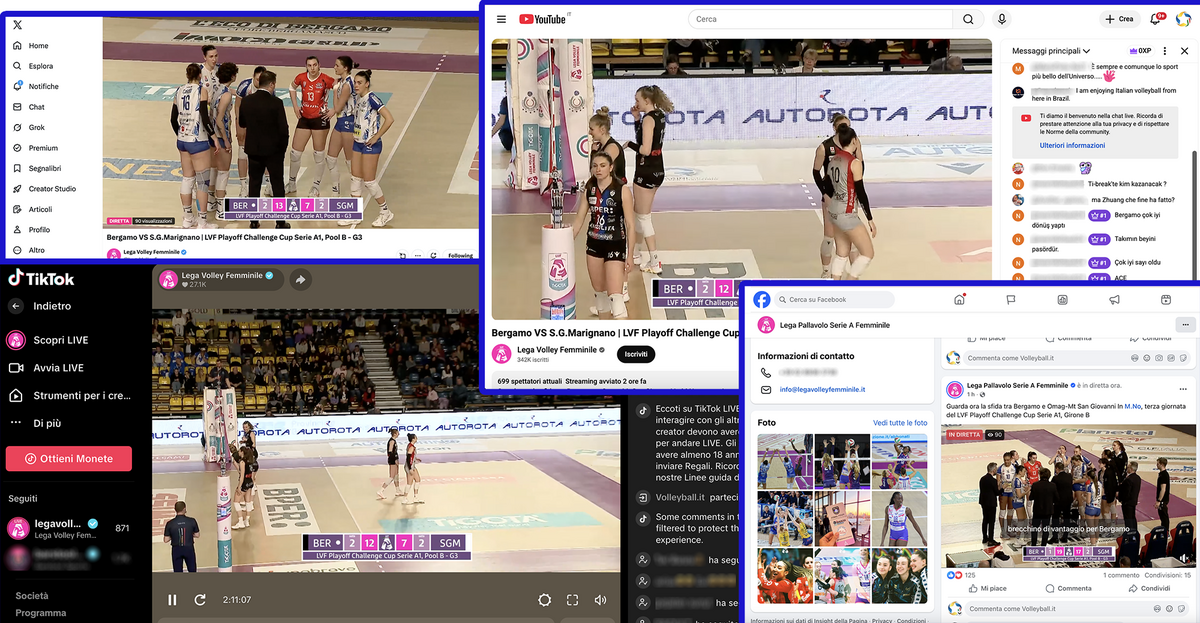Open the Messaggi principali chat filter dropdown
The width and height of the screenshot is (1200, 623).
[x=1048, y=50]
